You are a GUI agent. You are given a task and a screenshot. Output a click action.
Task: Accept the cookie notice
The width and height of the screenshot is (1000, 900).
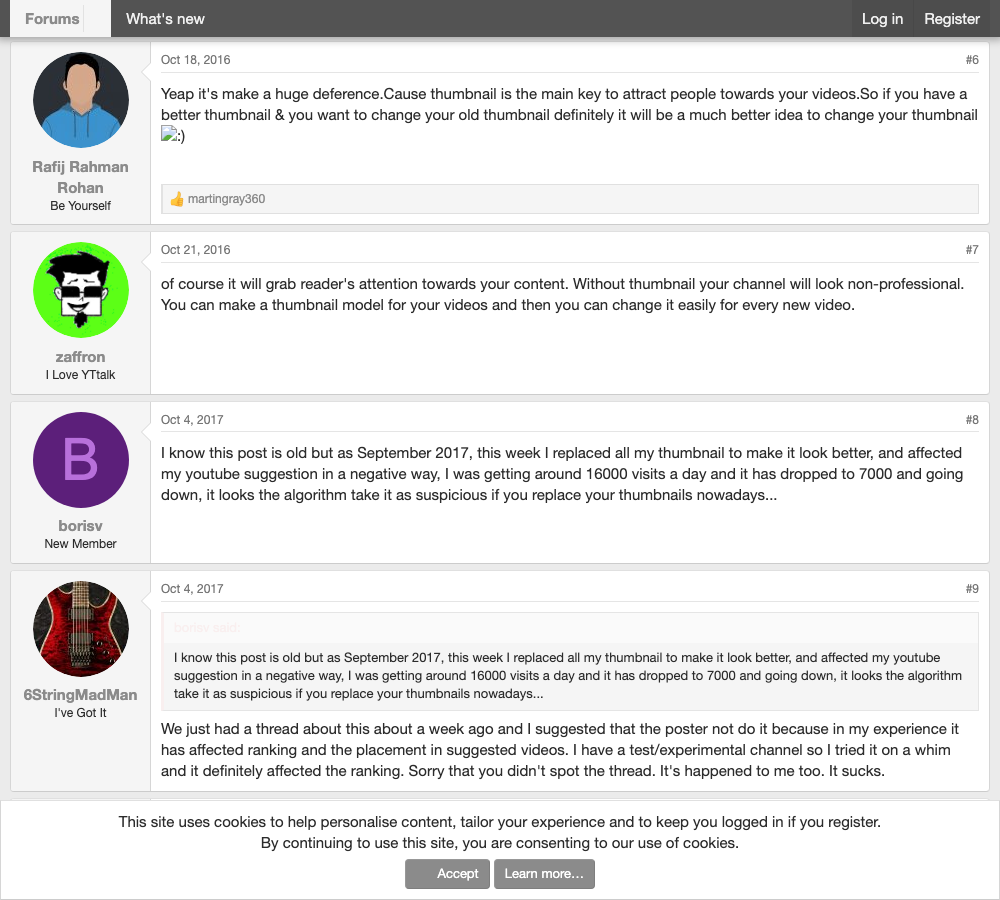pos(447,874)
